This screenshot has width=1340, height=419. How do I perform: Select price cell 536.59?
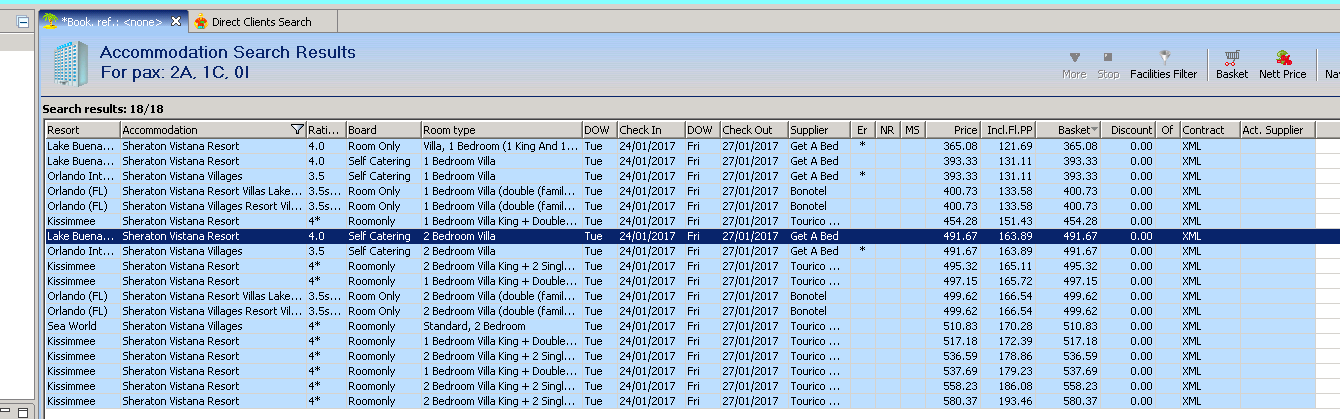point(953,356)
